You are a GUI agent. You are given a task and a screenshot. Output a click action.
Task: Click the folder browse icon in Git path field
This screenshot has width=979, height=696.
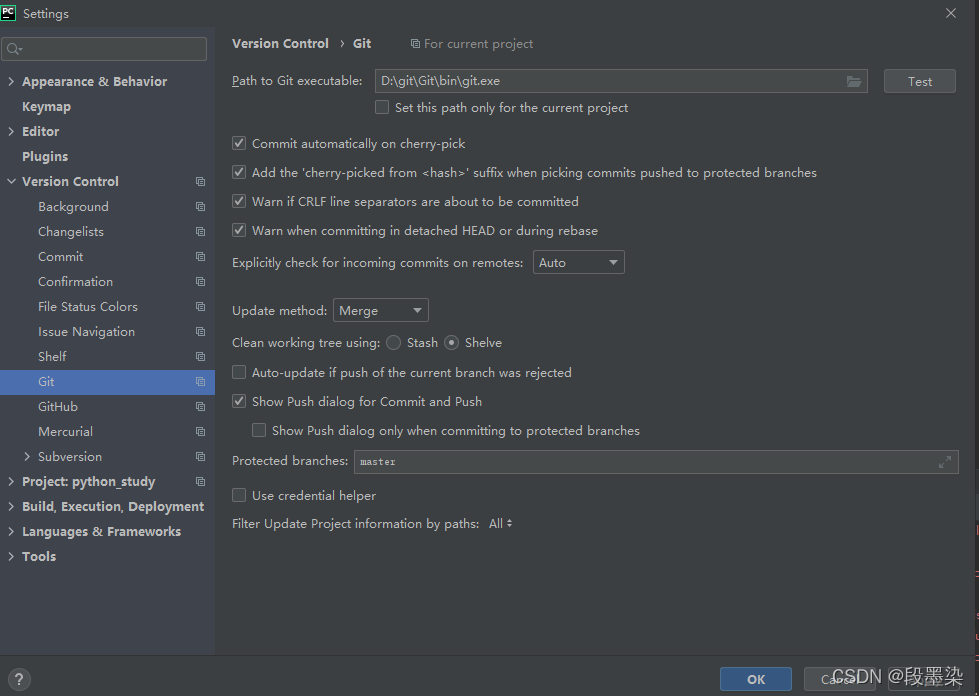[x=854, y=81]
